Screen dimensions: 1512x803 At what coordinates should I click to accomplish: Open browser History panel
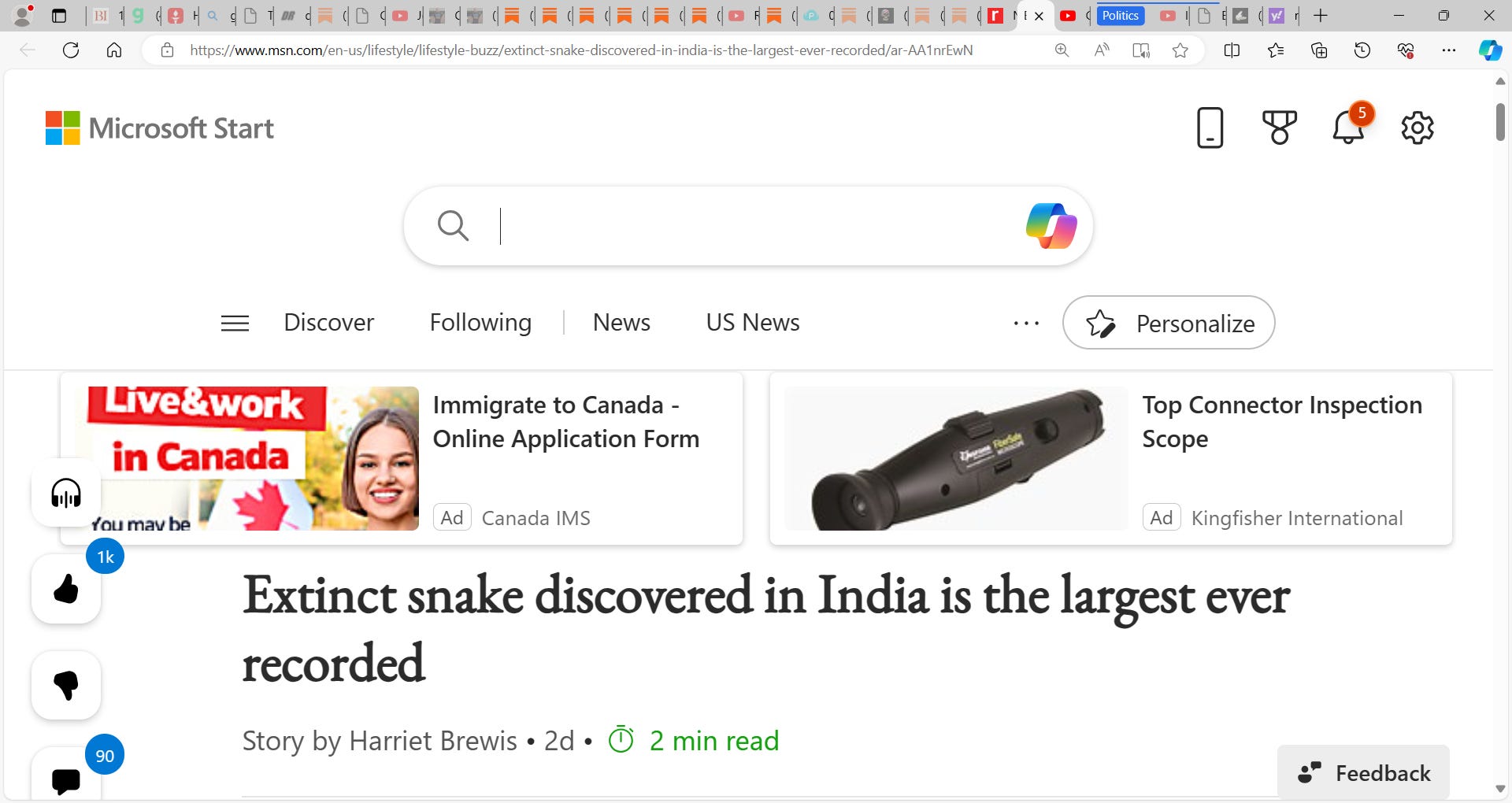click(1362, 50)
